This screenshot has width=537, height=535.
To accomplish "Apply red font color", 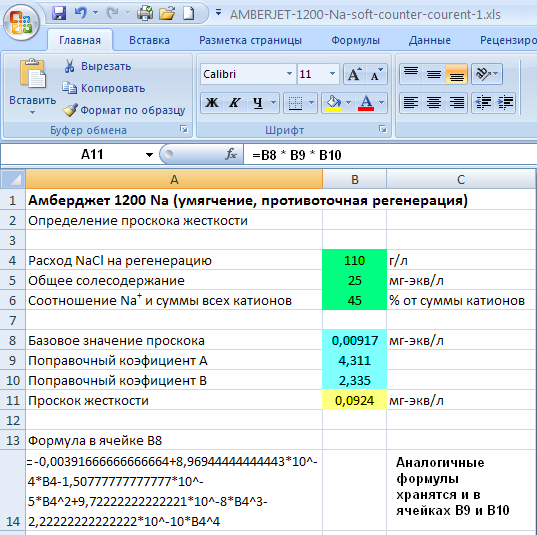I will point(366,103).
